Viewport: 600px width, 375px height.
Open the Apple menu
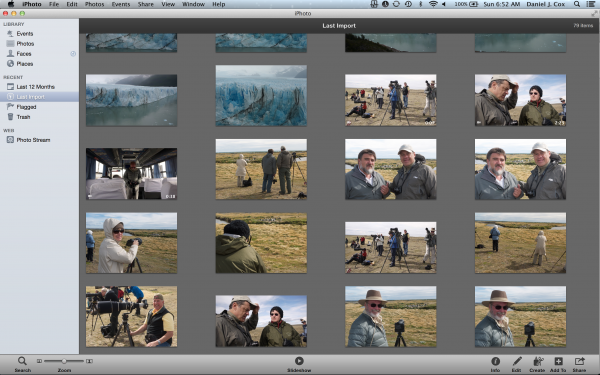[11, 4]
